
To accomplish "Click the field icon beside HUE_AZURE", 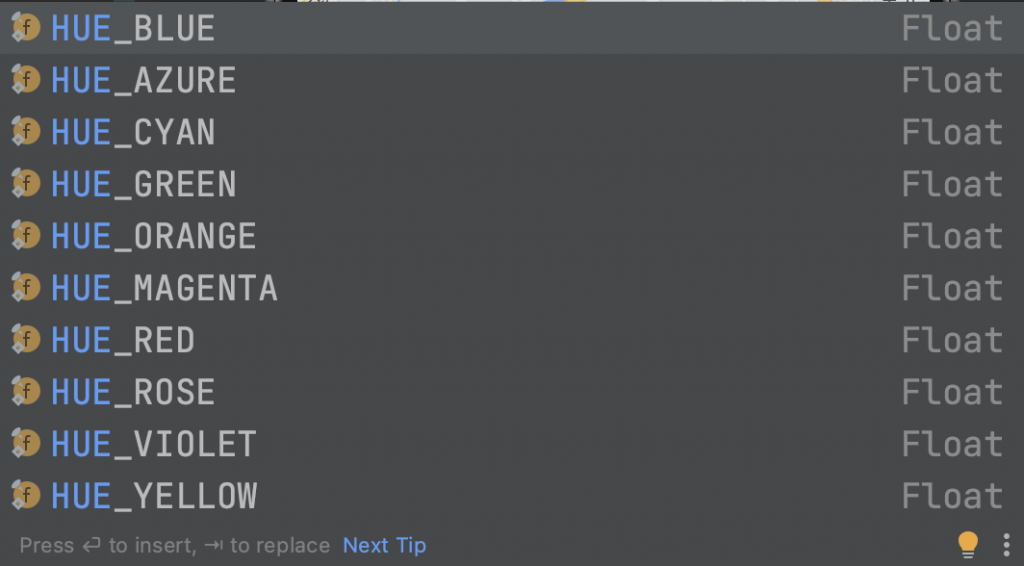I will tap(26, 80).
